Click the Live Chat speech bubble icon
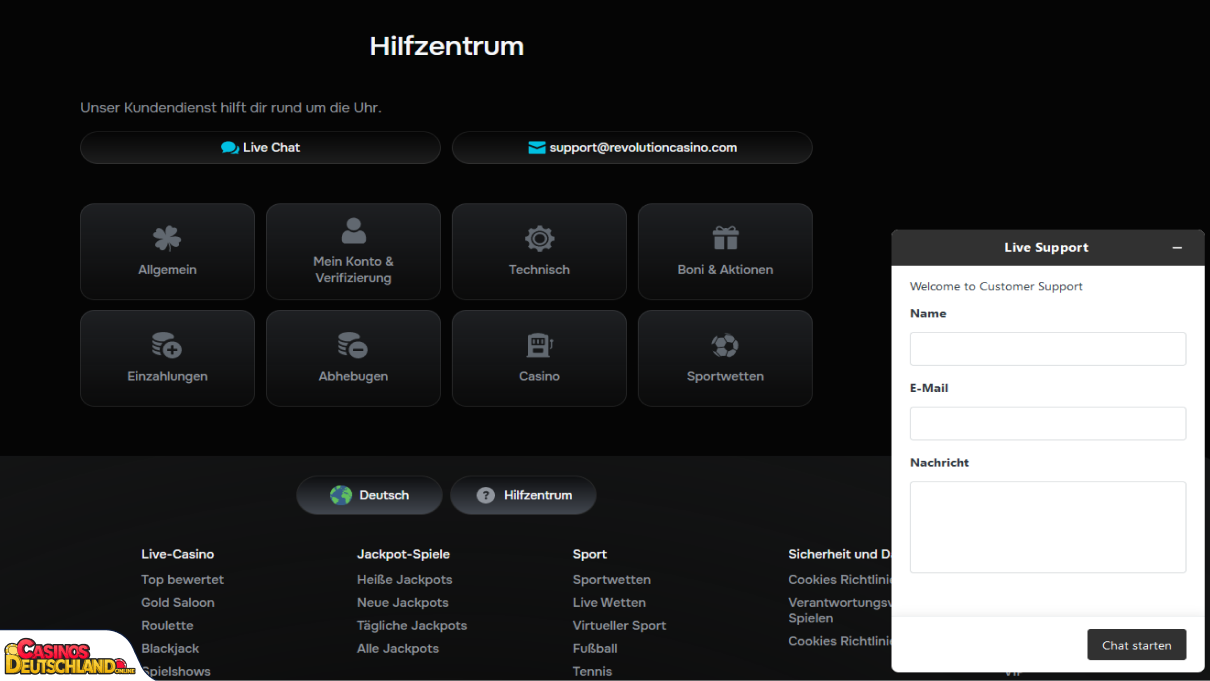Image resolution: width=1210 pixels, height=681 pixels. pyautogui.click(x=230, y=148)
